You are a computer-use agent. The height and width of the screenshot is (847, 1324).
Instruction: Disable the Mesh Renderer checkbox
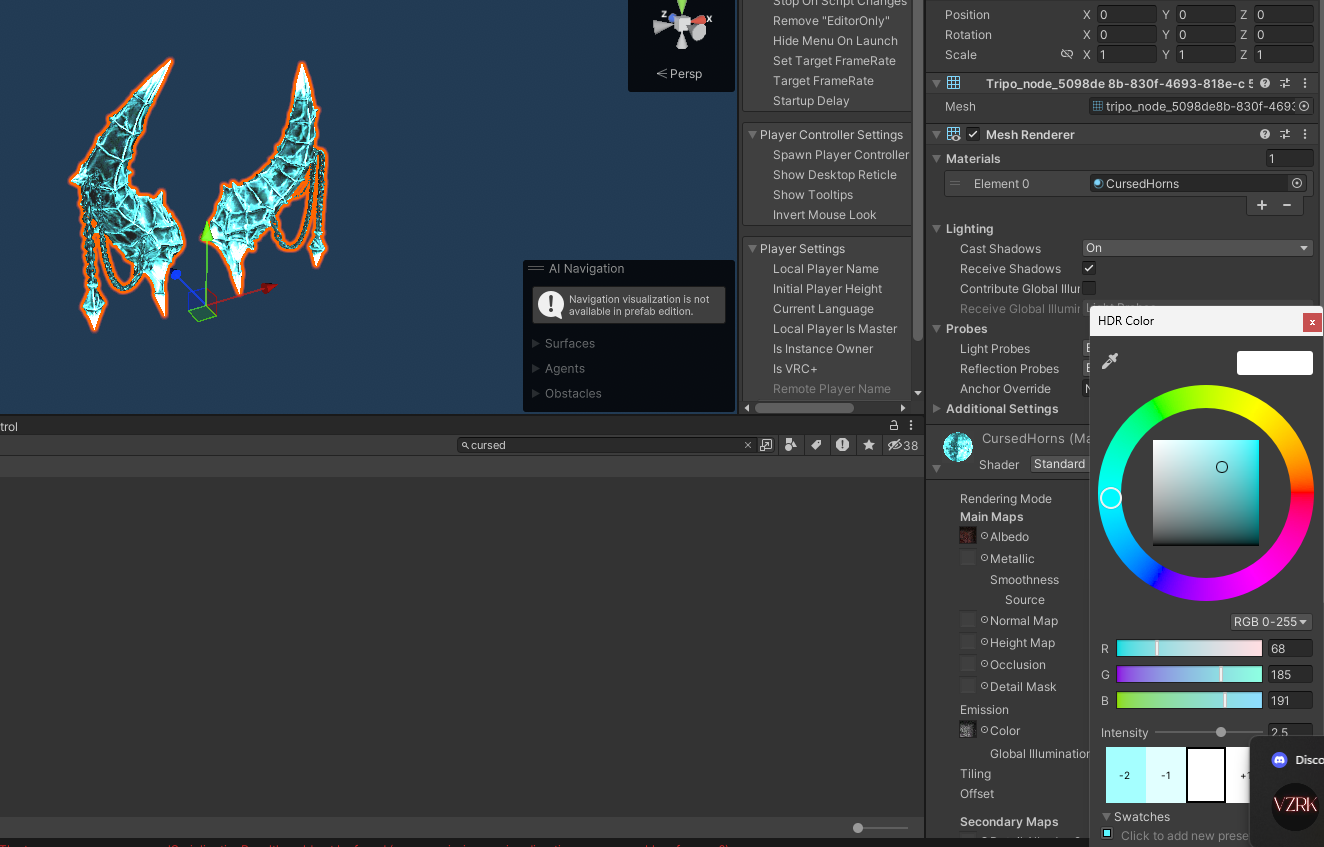[x=973, y=134]
